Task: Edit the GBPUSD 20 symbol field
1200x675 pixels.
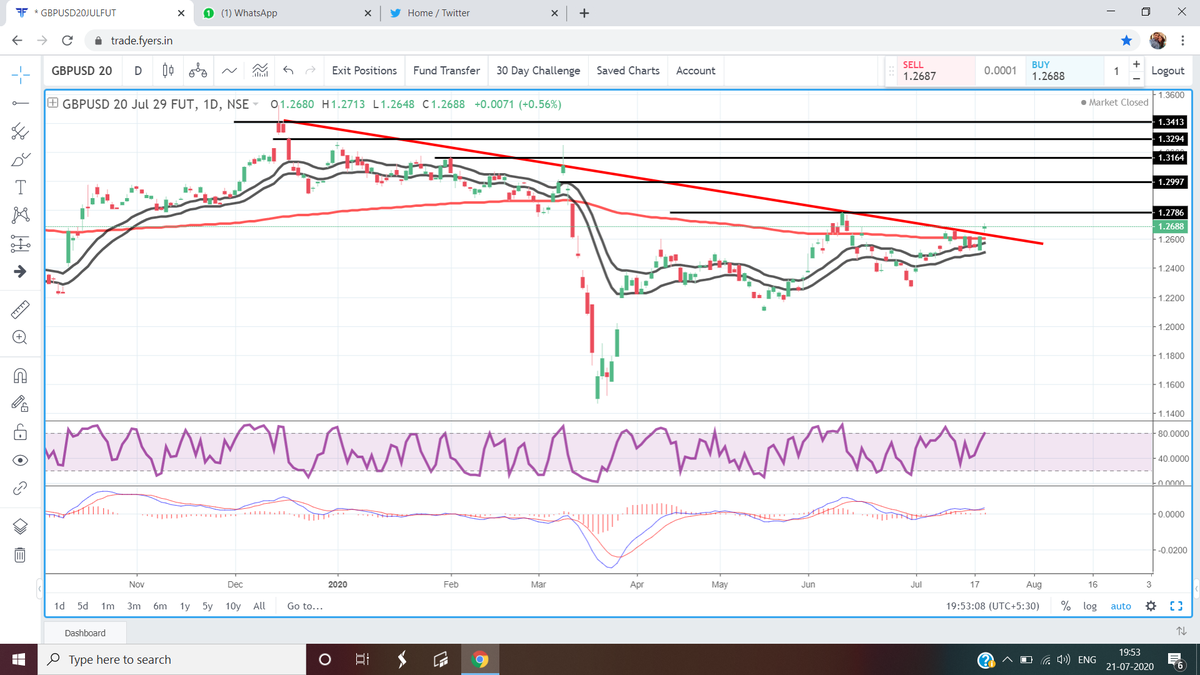Action: (x=82, y=71)
